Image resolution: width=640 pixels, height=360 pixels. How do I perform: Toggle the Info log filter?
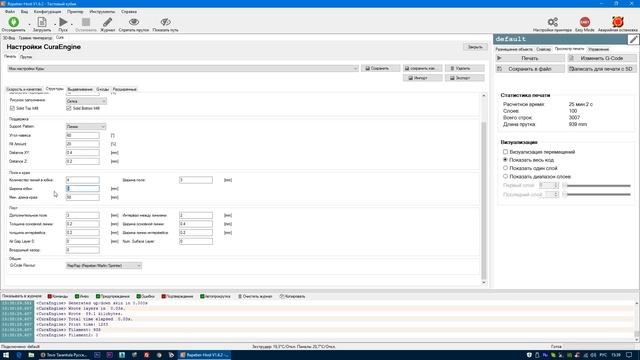[x=82, y=296]
